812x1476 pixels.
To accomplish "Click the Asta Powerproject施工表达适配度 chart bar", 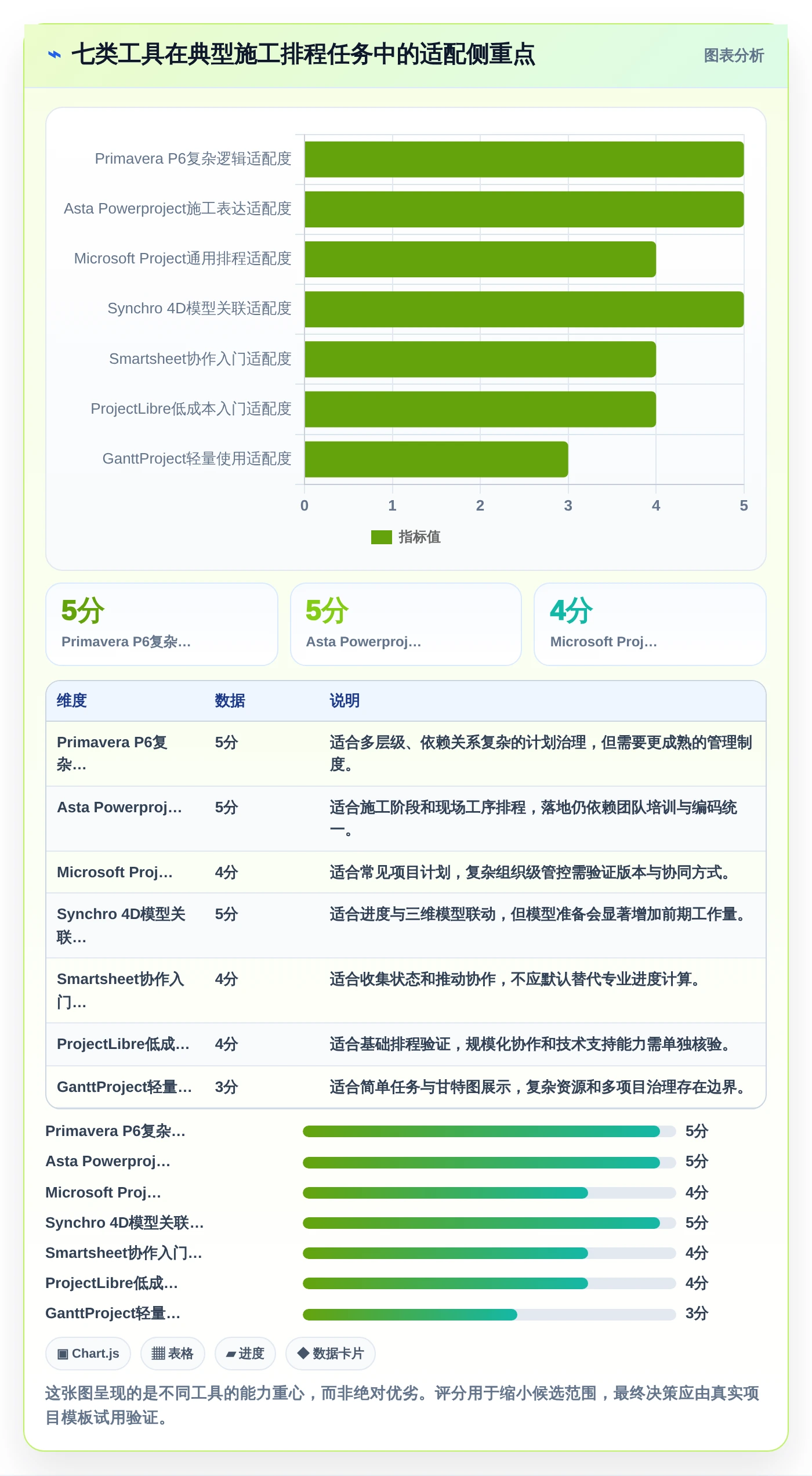I will click(524, 209).
